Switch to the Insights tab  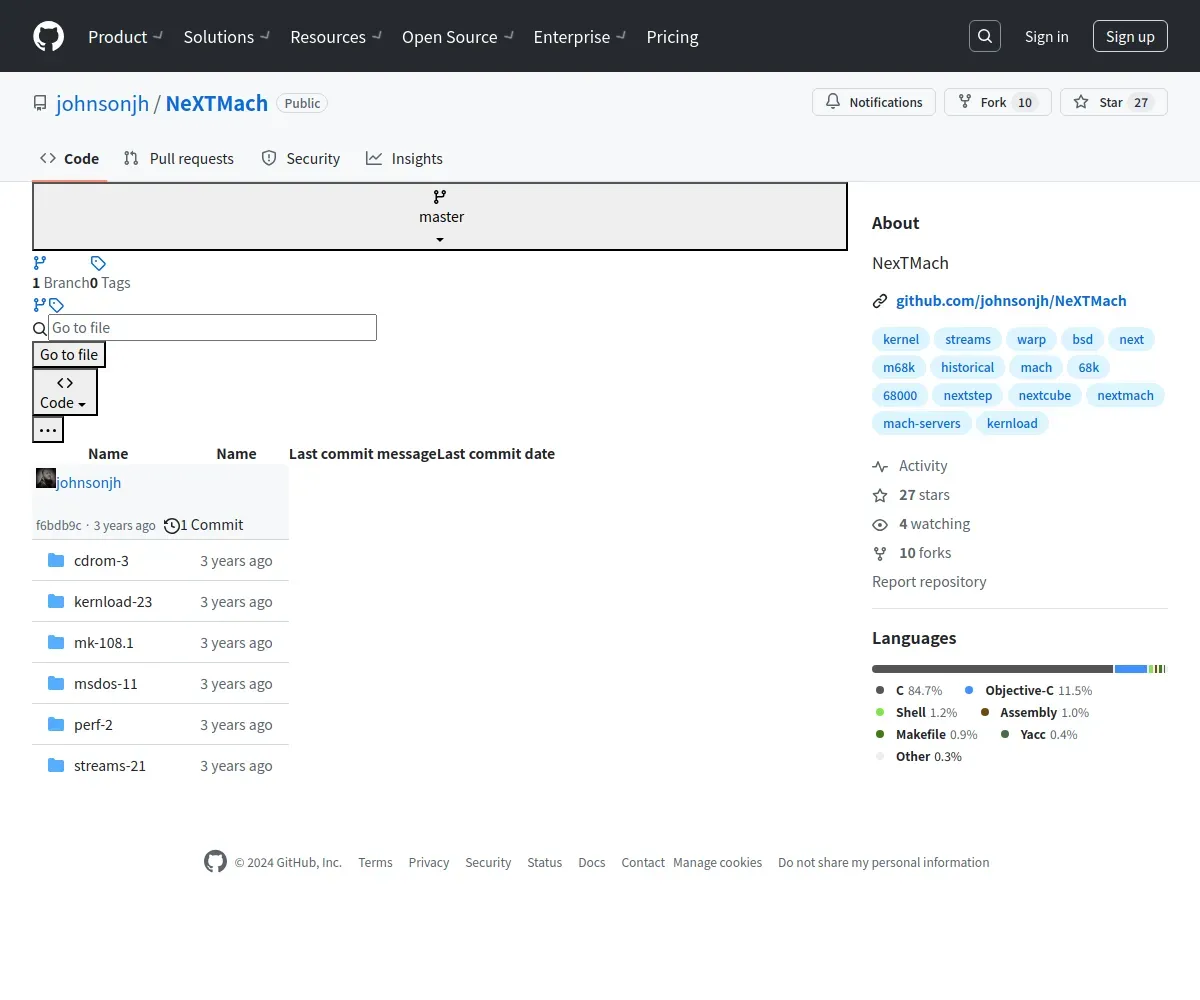404,158
